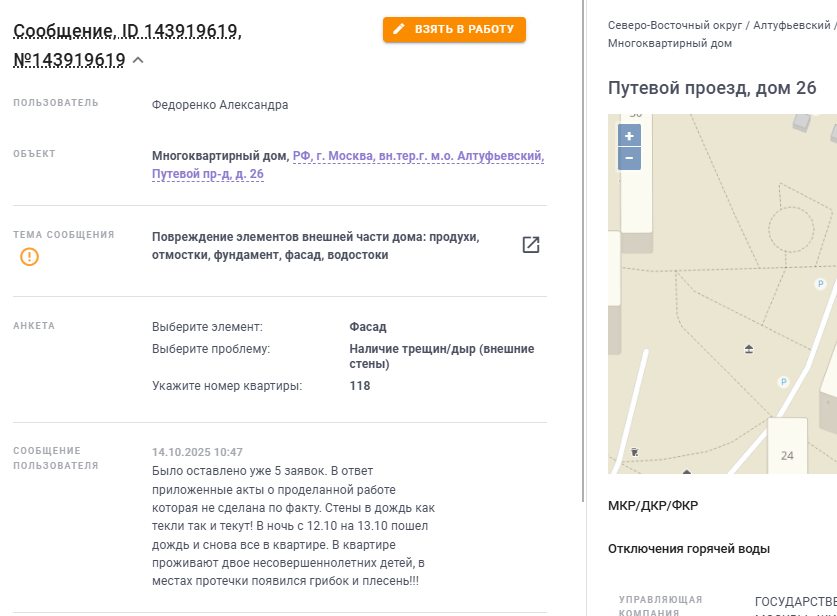Click the shop marker at map bottom-left
The height and width of the screenshot is (616, 837).
tap(635, 452)
